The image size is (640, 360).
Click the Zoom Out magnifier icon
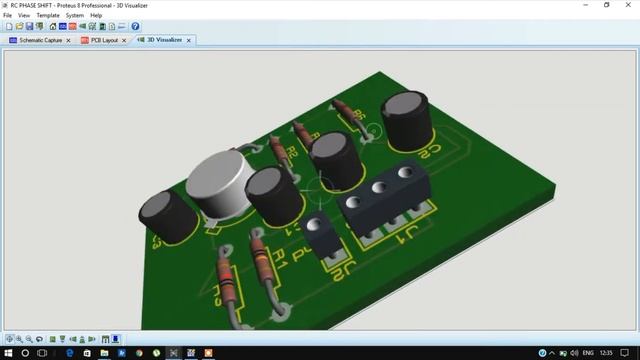[x=29, y=339]
